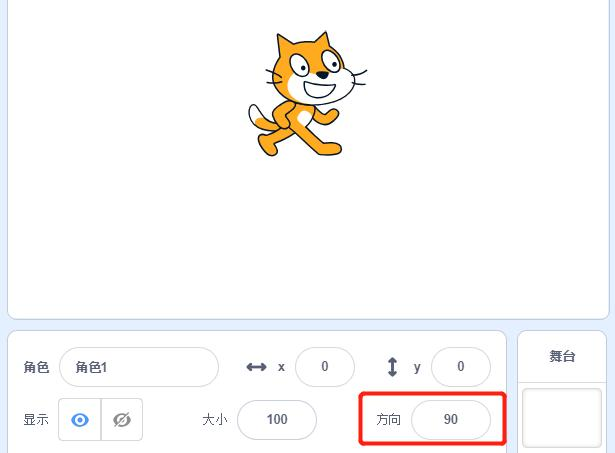
Task: Click the horizontal double-arrow x icon
Action: [x=256, y=367]
